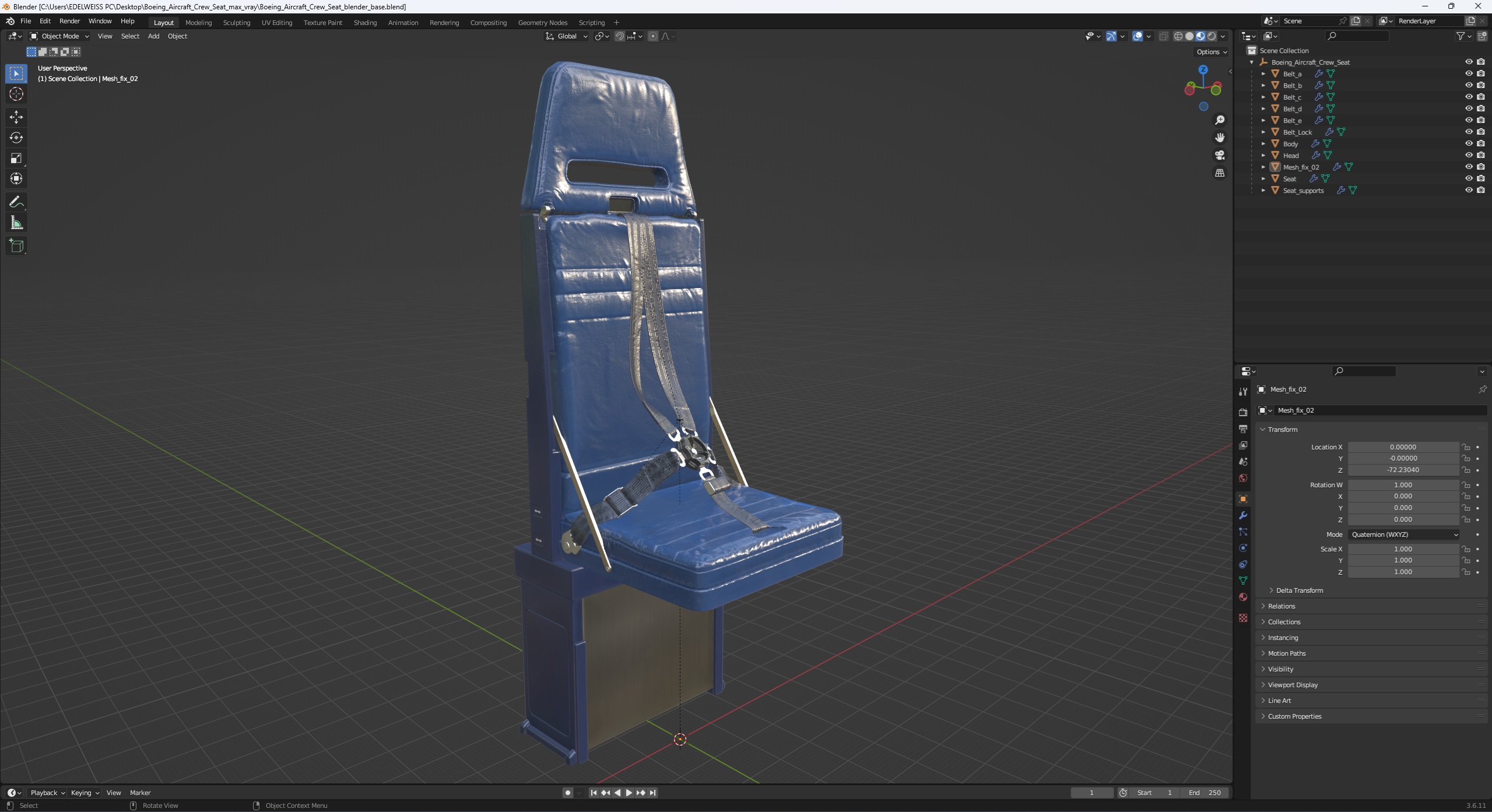Click the Marker menu in timeline
The width and height of the screenshot is (1492, 812).
tap(140, 793)
